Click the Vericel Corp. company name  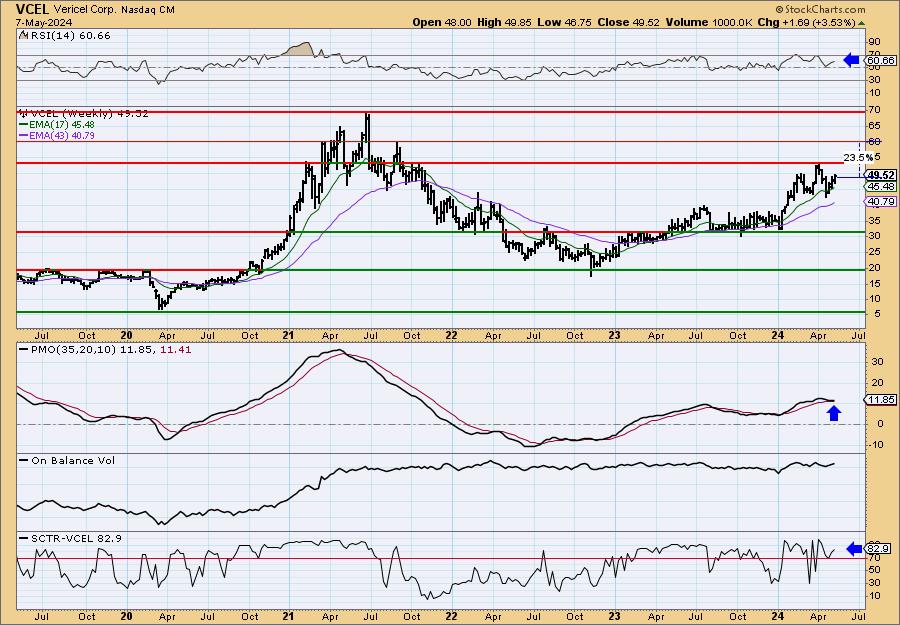[x=84, y=10]
